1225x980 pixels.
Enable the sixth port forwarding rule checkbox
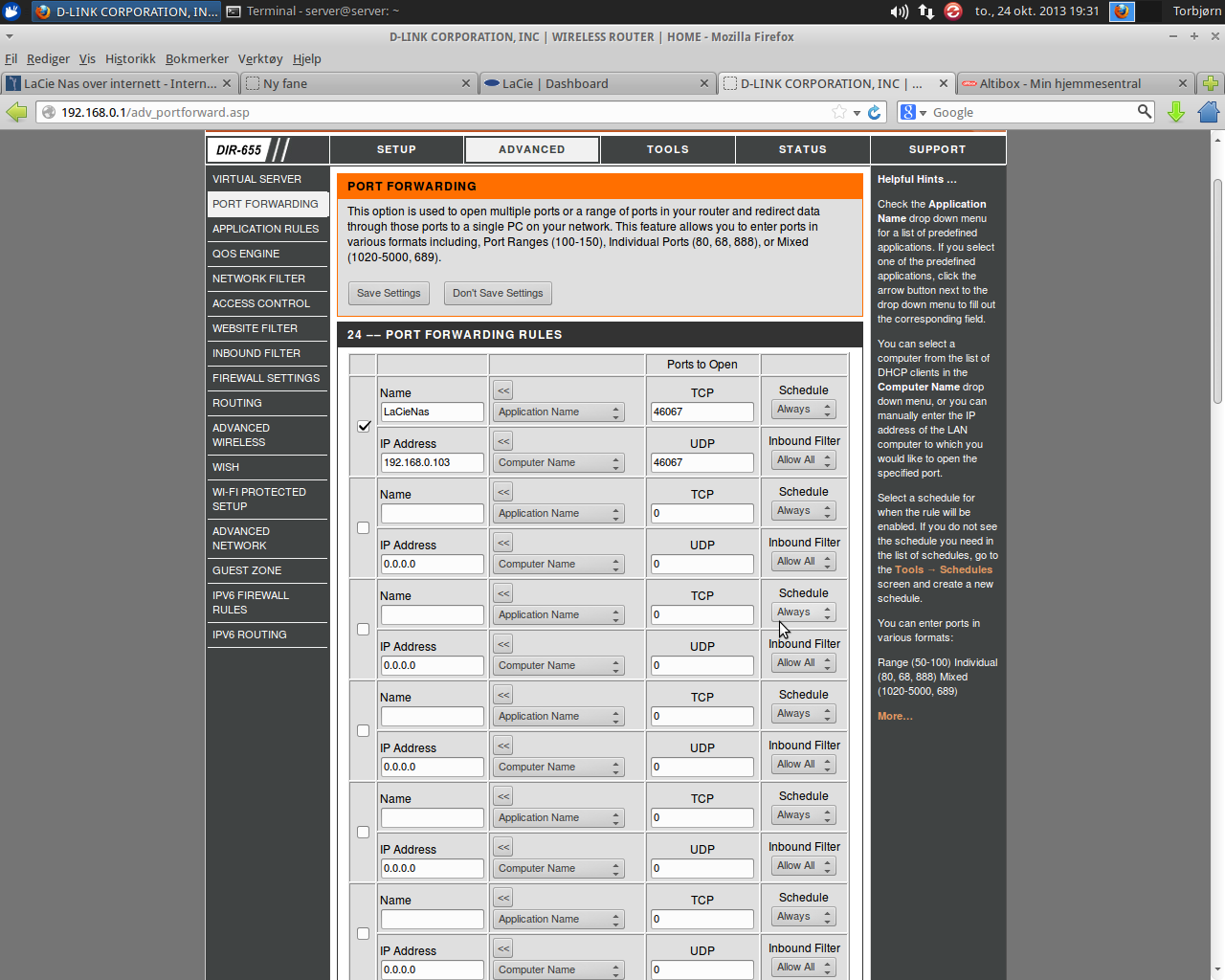tap(363, 933)
